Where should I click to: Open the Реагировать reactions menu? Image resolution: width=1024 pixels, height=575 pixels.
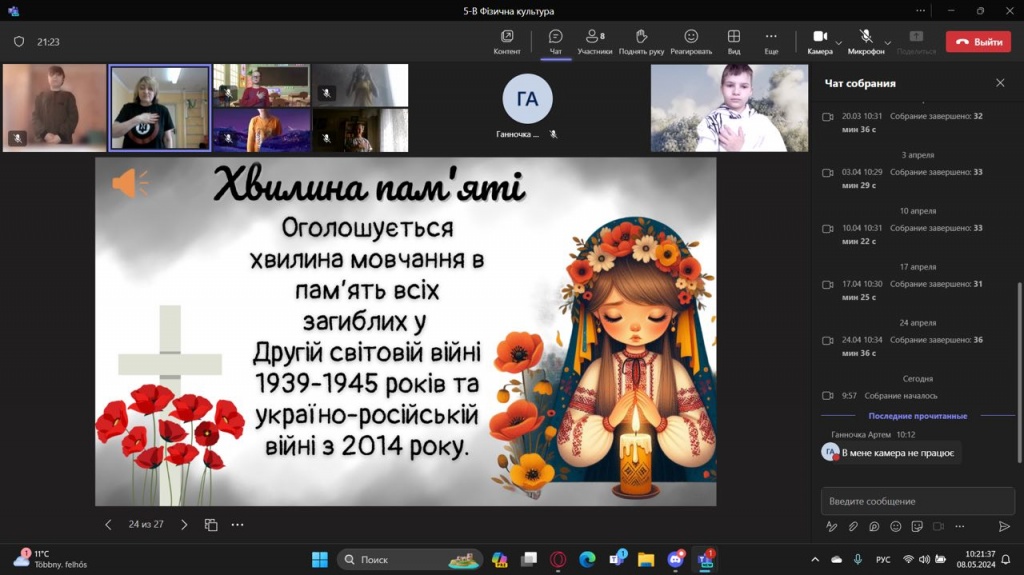click(691, 41)
